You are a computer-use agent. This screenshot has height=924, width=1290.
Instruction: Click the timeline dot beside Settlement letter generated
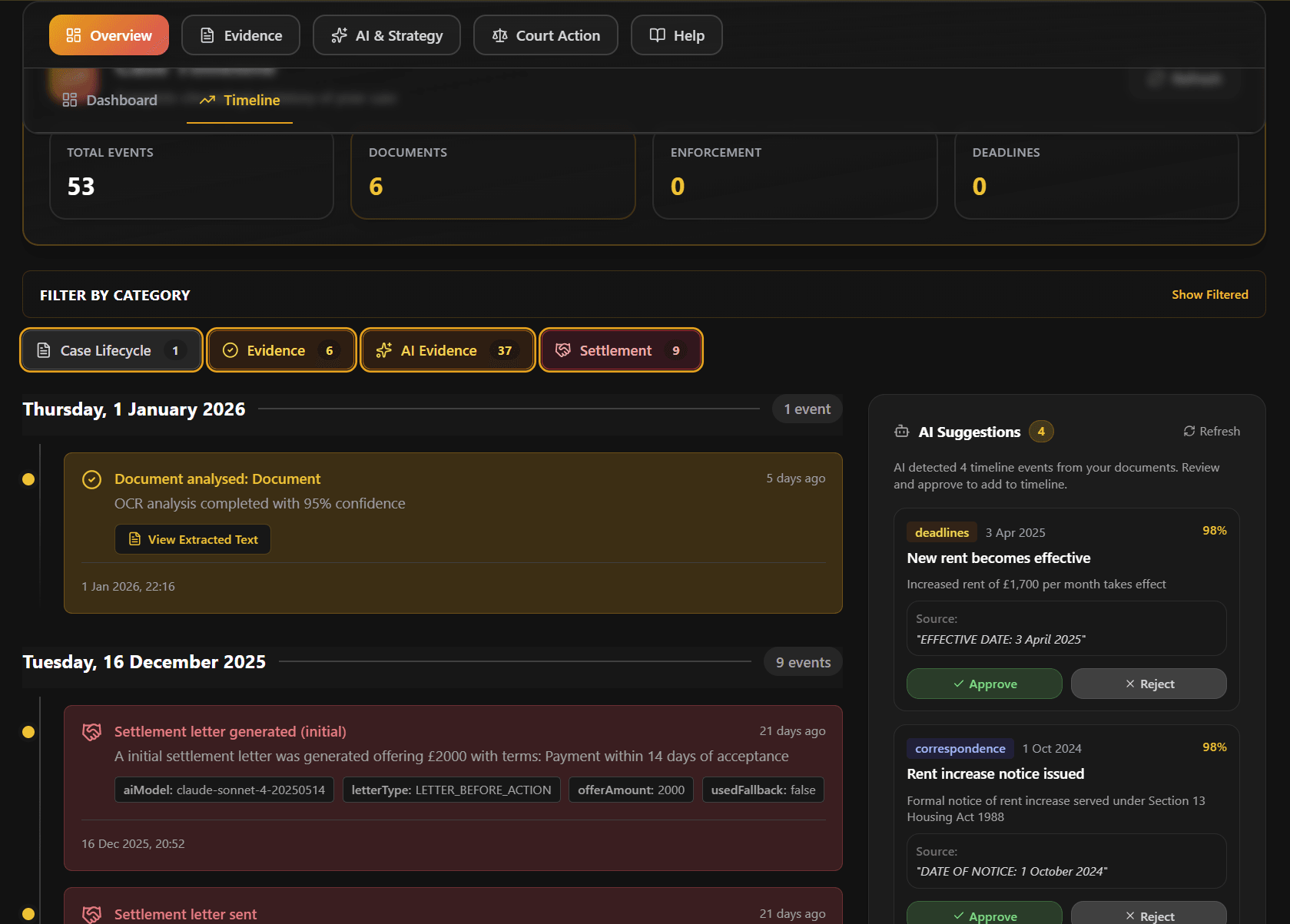coord(28,732)
